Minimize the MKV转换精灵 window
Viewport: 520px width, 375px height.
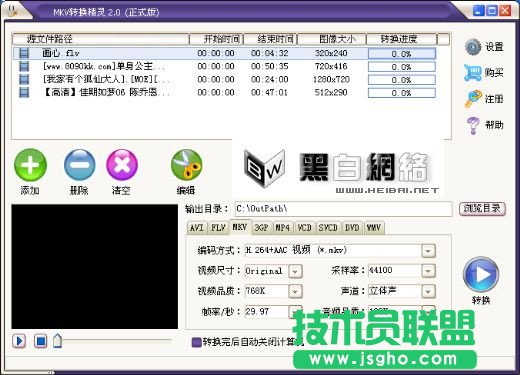point(479,11)
